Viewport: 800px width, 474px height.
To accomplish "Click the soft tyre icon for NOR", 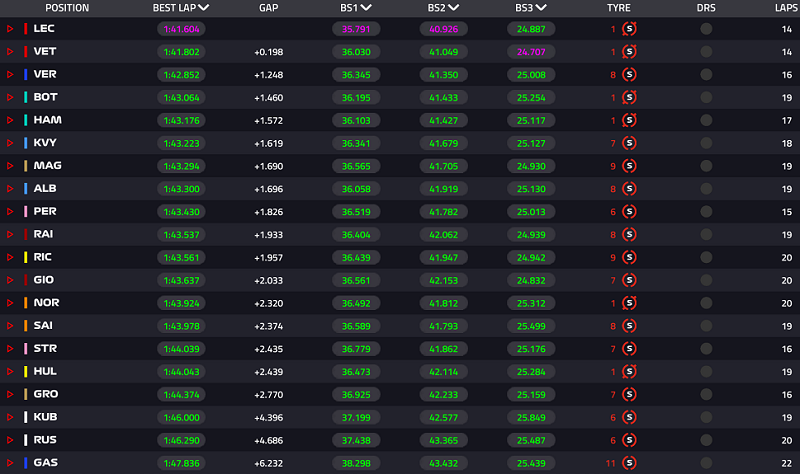I will (629, 303).
